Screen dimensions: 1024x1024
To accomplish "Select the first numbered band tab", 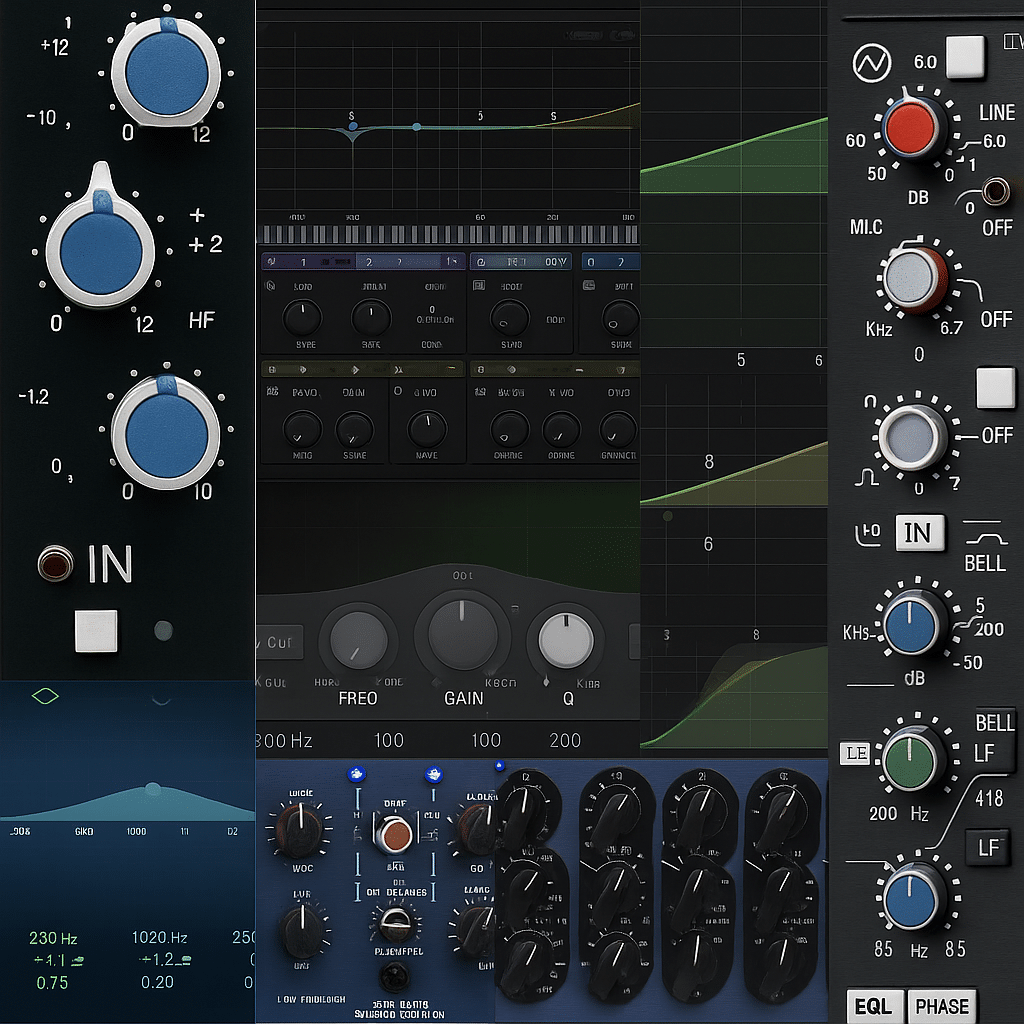I will tap(303, 261).
